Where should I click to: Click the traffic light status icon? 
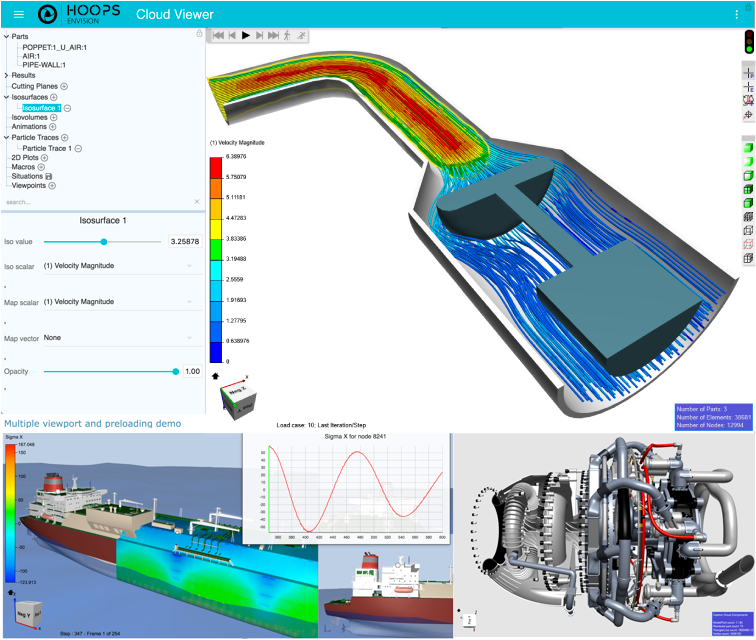tap(748, 42)
